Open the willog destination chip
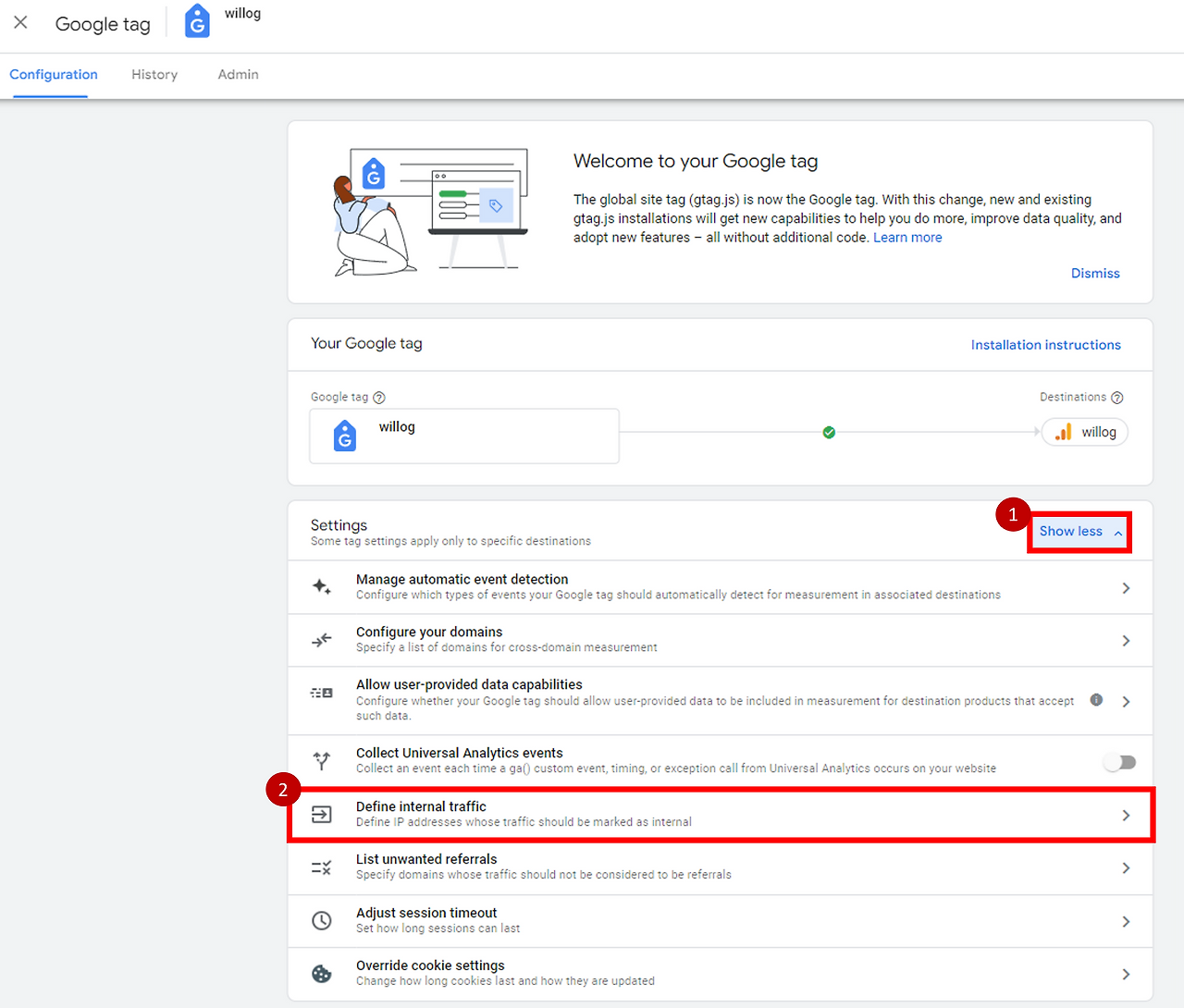1184x1008 pixels. pos(1085,432)
